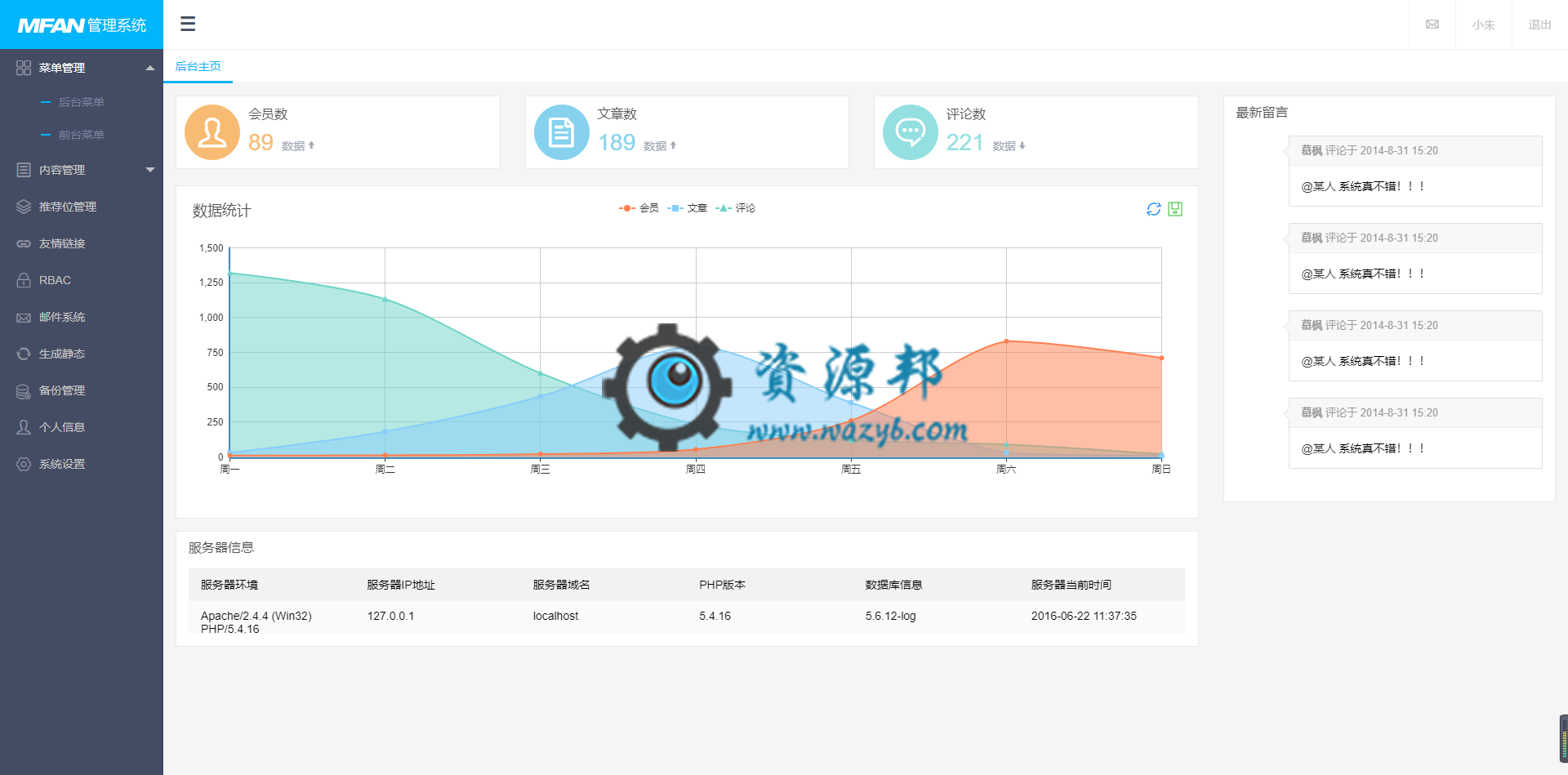This screenshot has height=775, width=1568.
Task: Open 前台菜单 submenu item
Action: coord(82,135)
